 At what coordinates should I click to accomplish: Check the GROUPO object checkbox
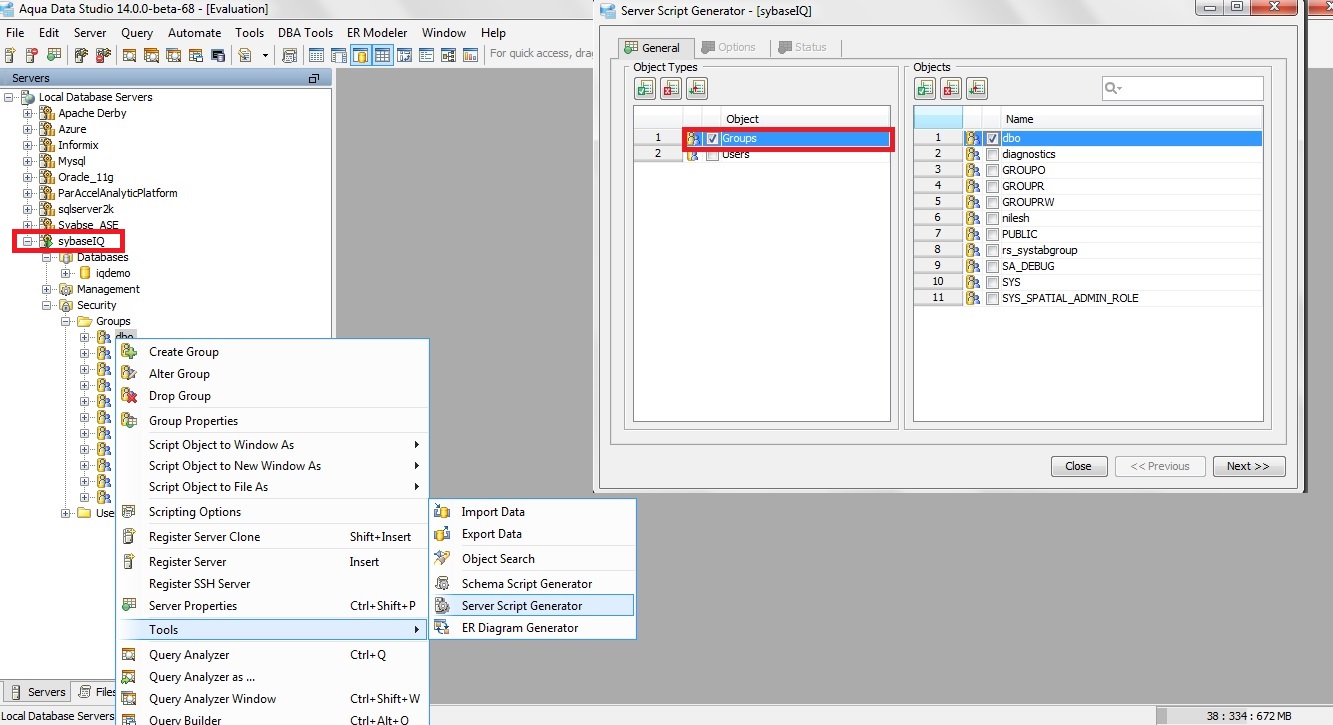[992, 170]
